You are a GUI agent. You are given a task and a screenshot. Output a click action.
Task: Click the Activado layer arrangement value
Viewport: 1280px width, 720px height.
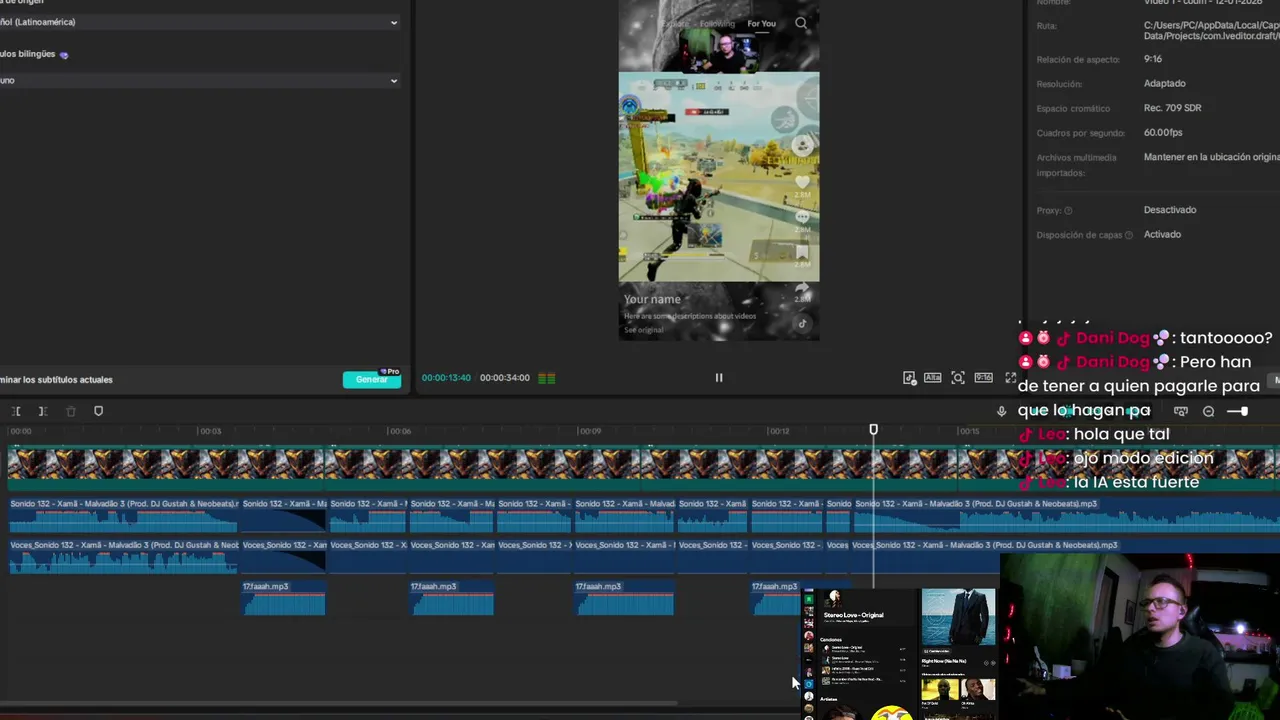(x=1162, y=235)
